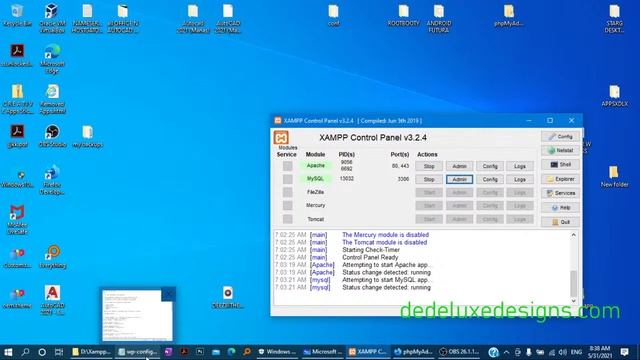The height and width of the screenshot is (360, 640).
Task: Quit the XAMPP Control Panel
Action: pyautogui.click(x=560, y=222)
